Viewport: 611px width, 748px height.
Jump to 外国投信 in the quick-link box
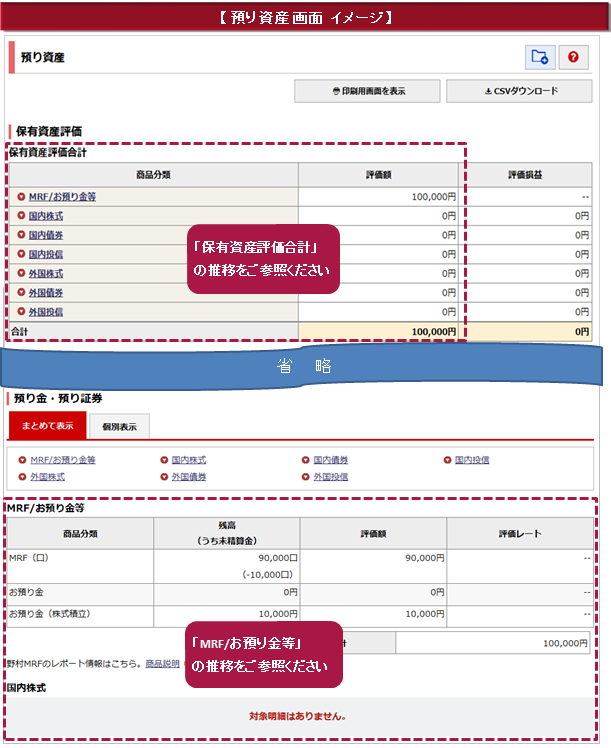click(x=331, y=477)
